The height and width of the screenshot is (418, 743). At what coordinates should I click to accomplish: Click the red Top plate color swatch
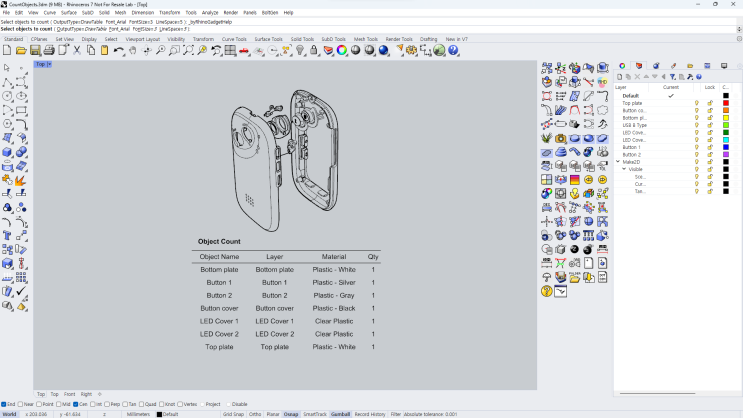click(x=725, y=103)
